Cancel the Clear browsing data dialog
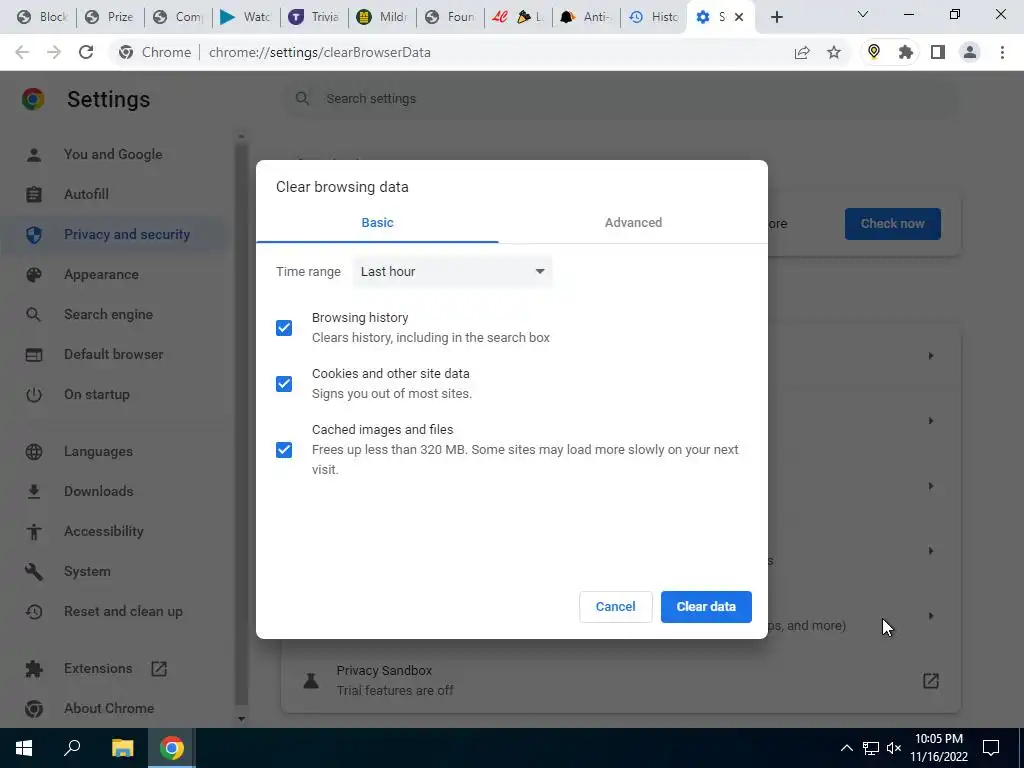Viewport: 1024px width, 768px height. click(x=615, y=607)
